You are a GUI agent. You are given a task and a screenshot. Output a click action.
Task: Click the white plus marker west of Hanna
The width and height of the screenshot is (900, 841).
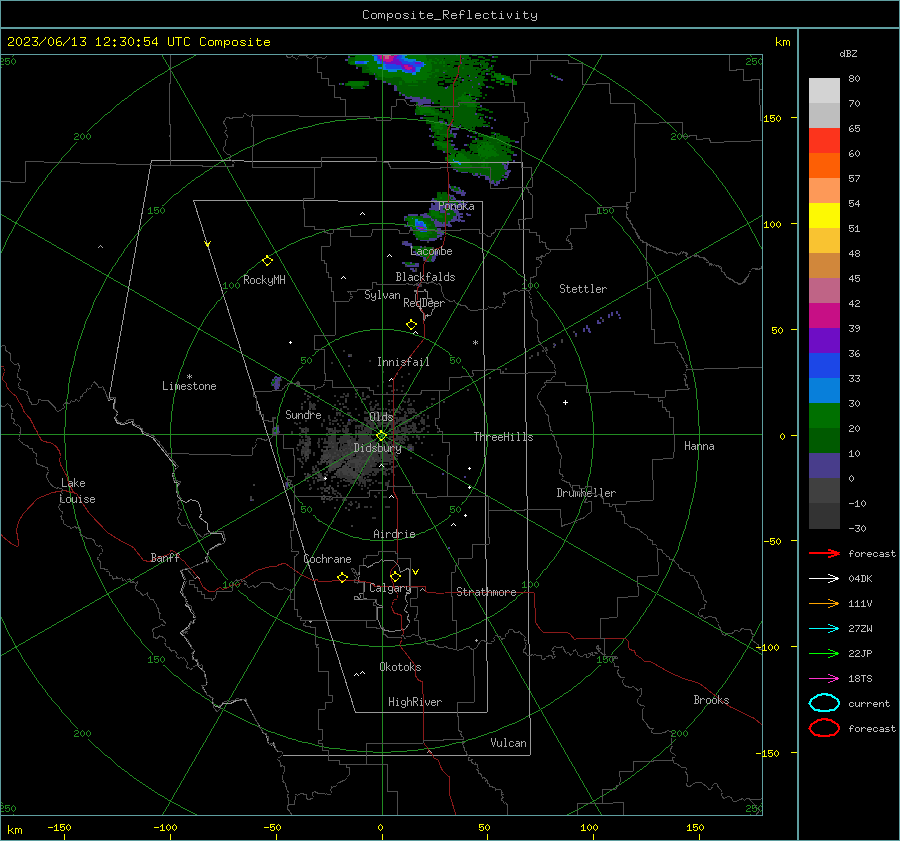(565, 402)
